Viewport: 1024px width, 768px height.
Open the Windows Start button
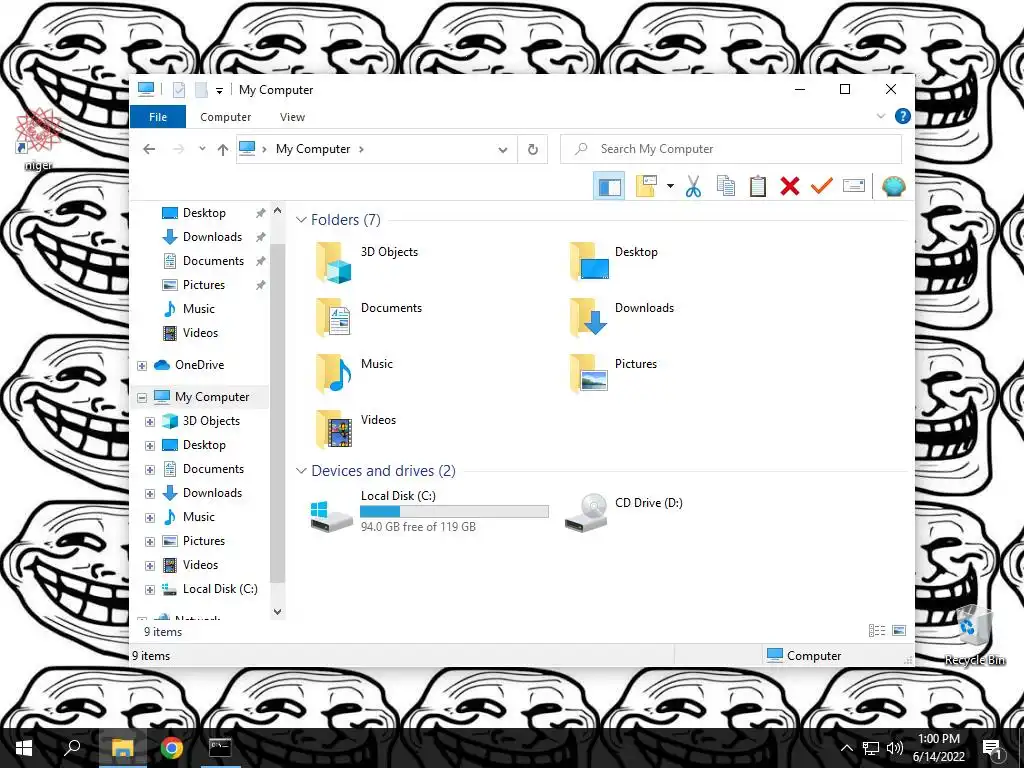click(24, 748)
